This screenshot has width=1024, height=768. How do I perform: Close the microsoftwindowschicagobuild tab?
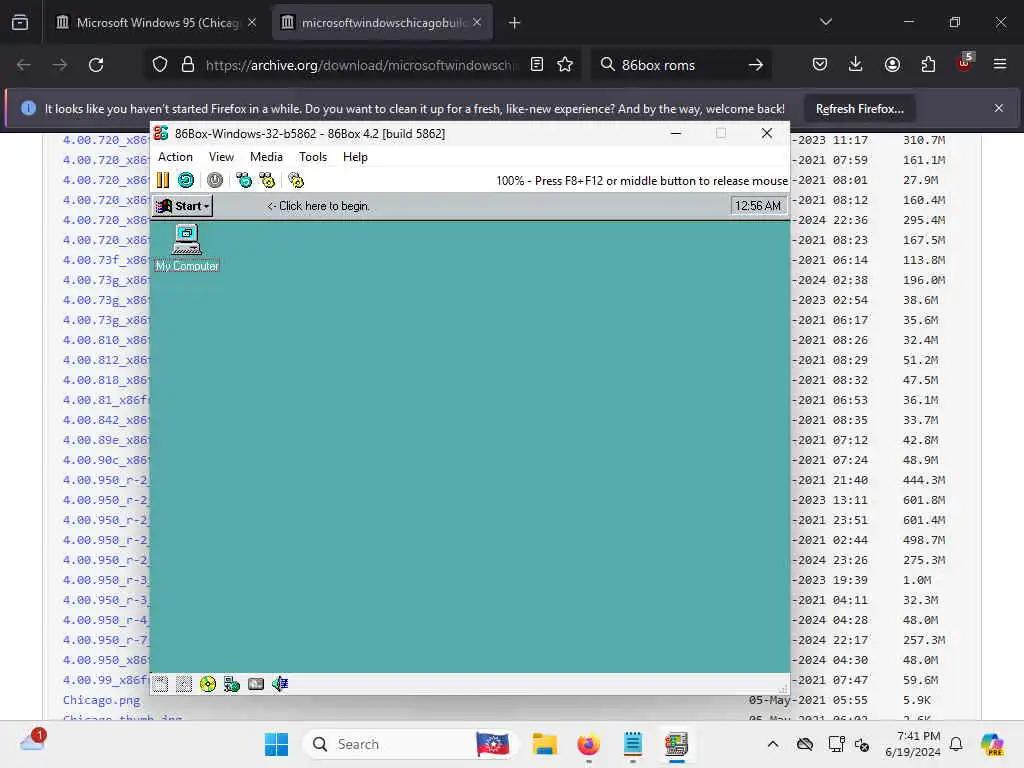pos(477,22)
